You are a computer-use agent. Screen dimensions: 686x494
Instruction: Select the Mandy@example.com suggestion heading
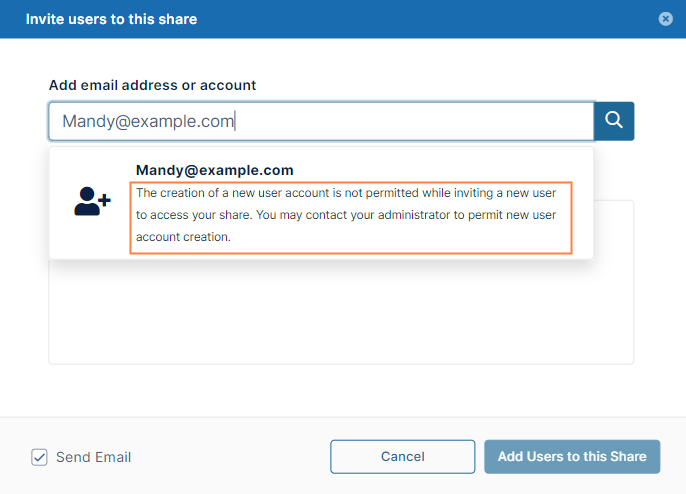214,170
